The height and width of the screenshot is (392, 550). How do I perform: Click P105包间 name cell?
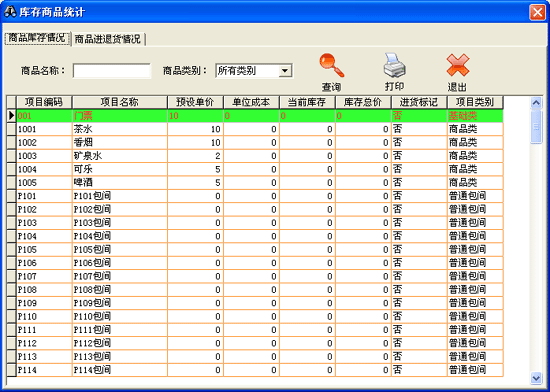[120, 250]
